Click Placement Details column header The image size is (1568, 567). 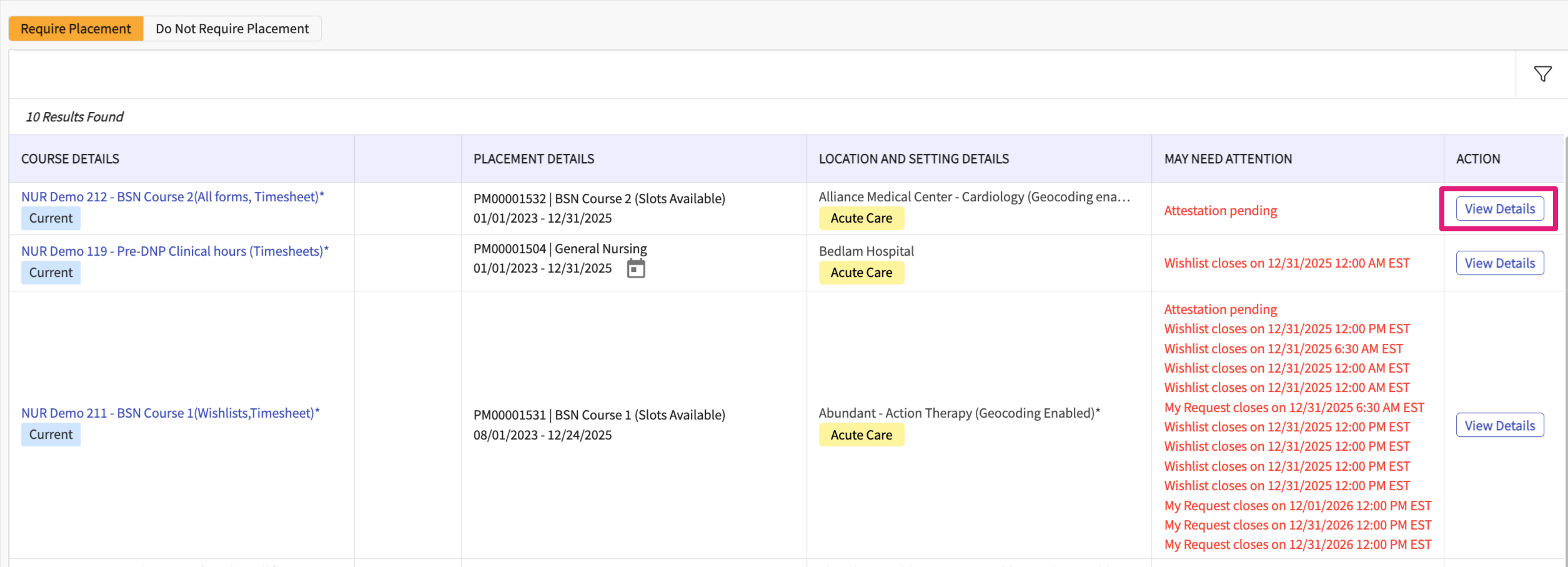[x=533, y=159]
